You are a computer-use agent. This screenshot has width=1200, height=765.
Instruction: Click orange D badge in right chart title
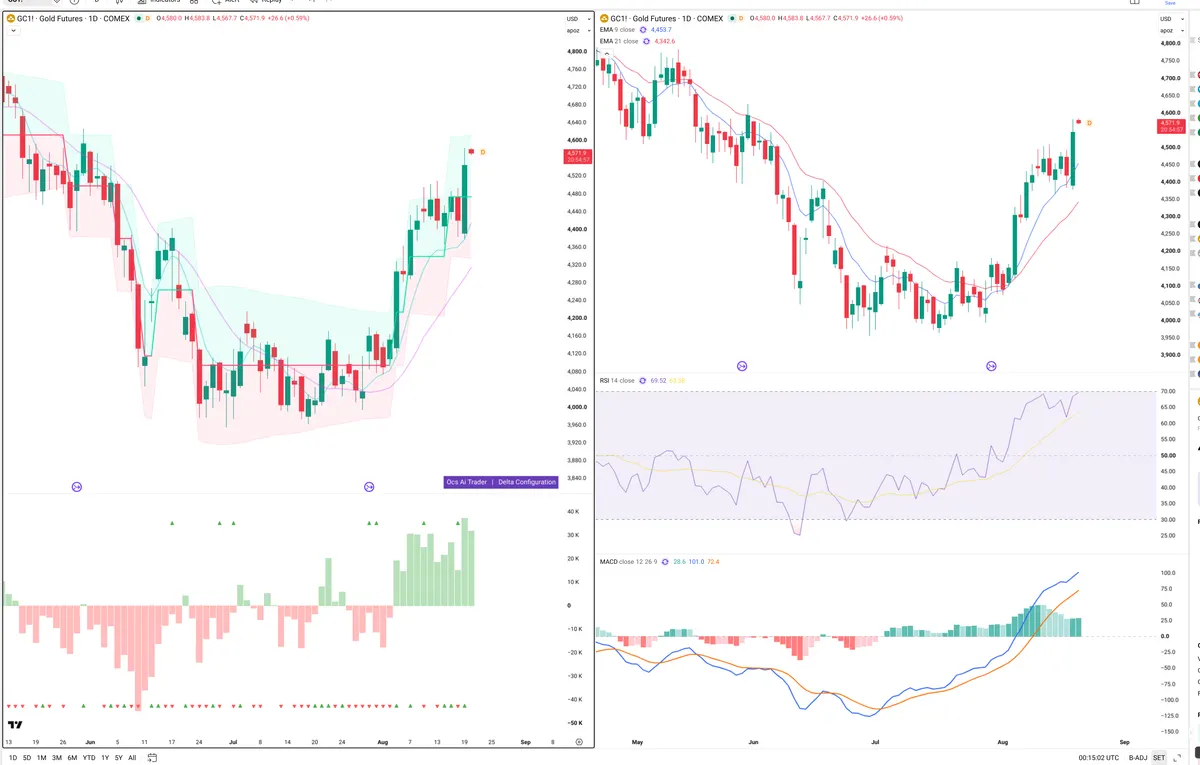point(743,19)
